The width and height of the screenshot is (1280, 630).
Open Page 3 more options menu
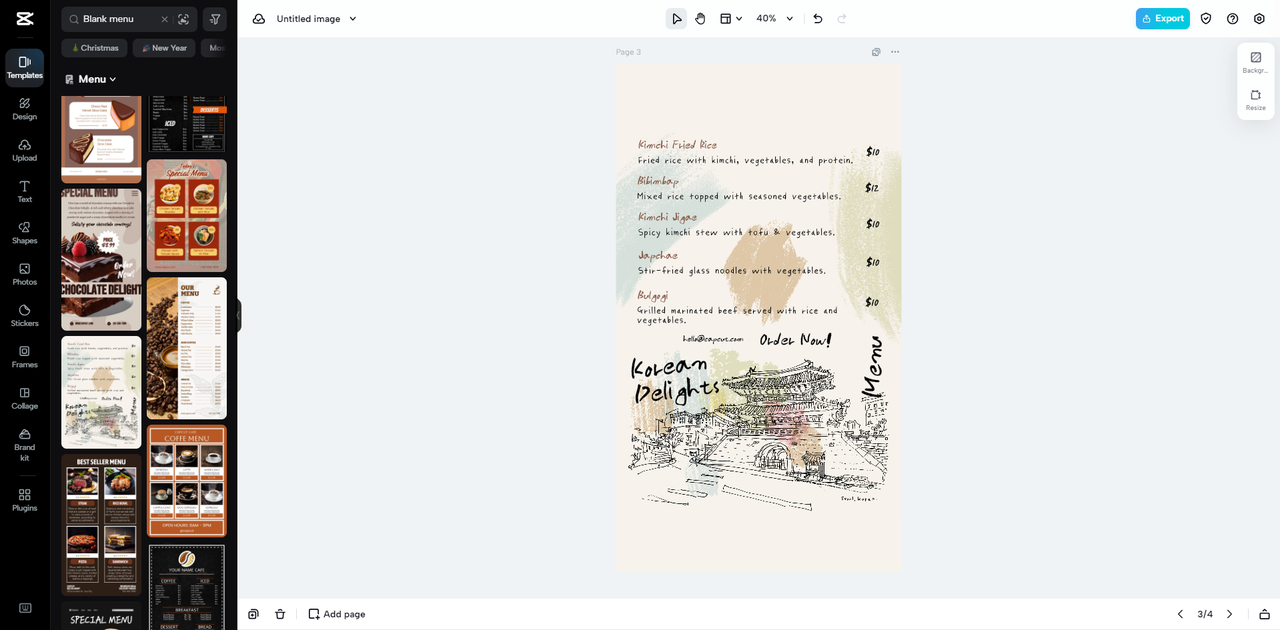pyautogui.click(x=895, y=52)
